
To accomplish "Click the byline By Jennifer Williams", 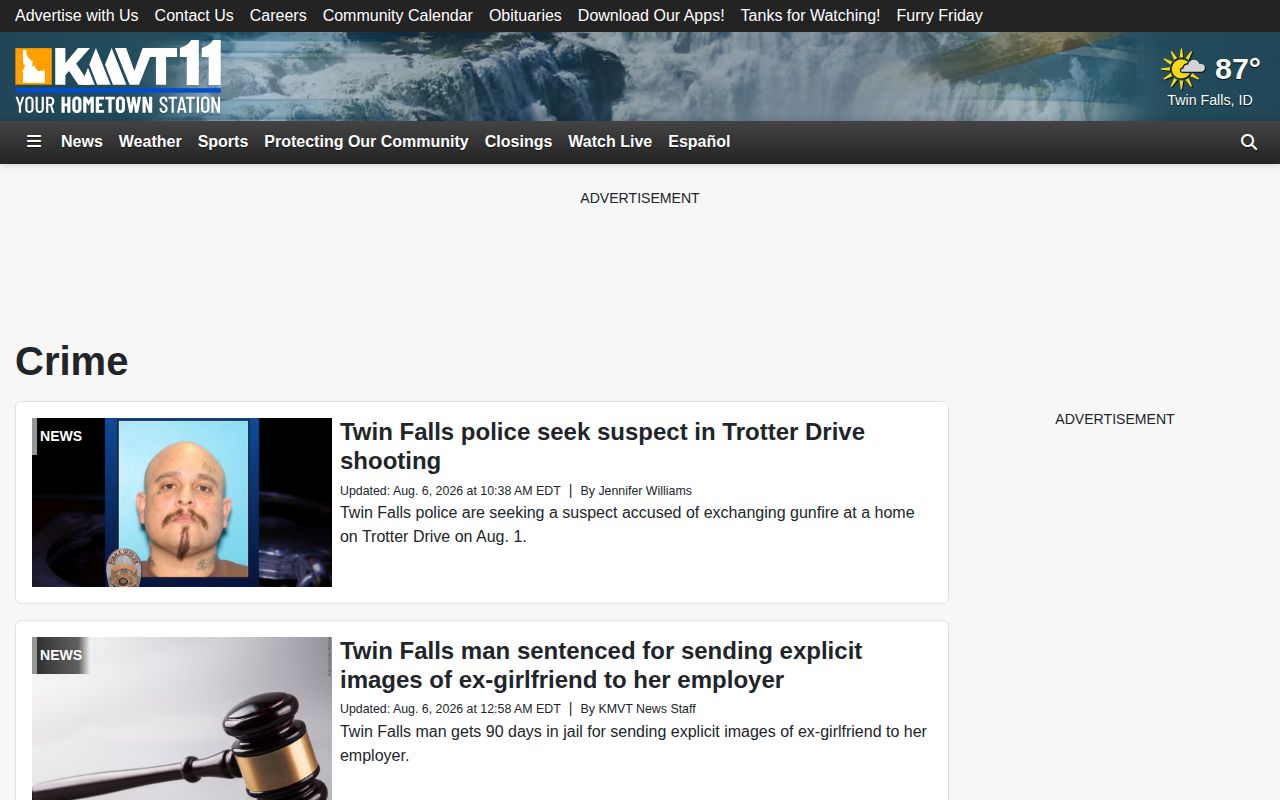I will pyautogui.click(x=636, y=491).
